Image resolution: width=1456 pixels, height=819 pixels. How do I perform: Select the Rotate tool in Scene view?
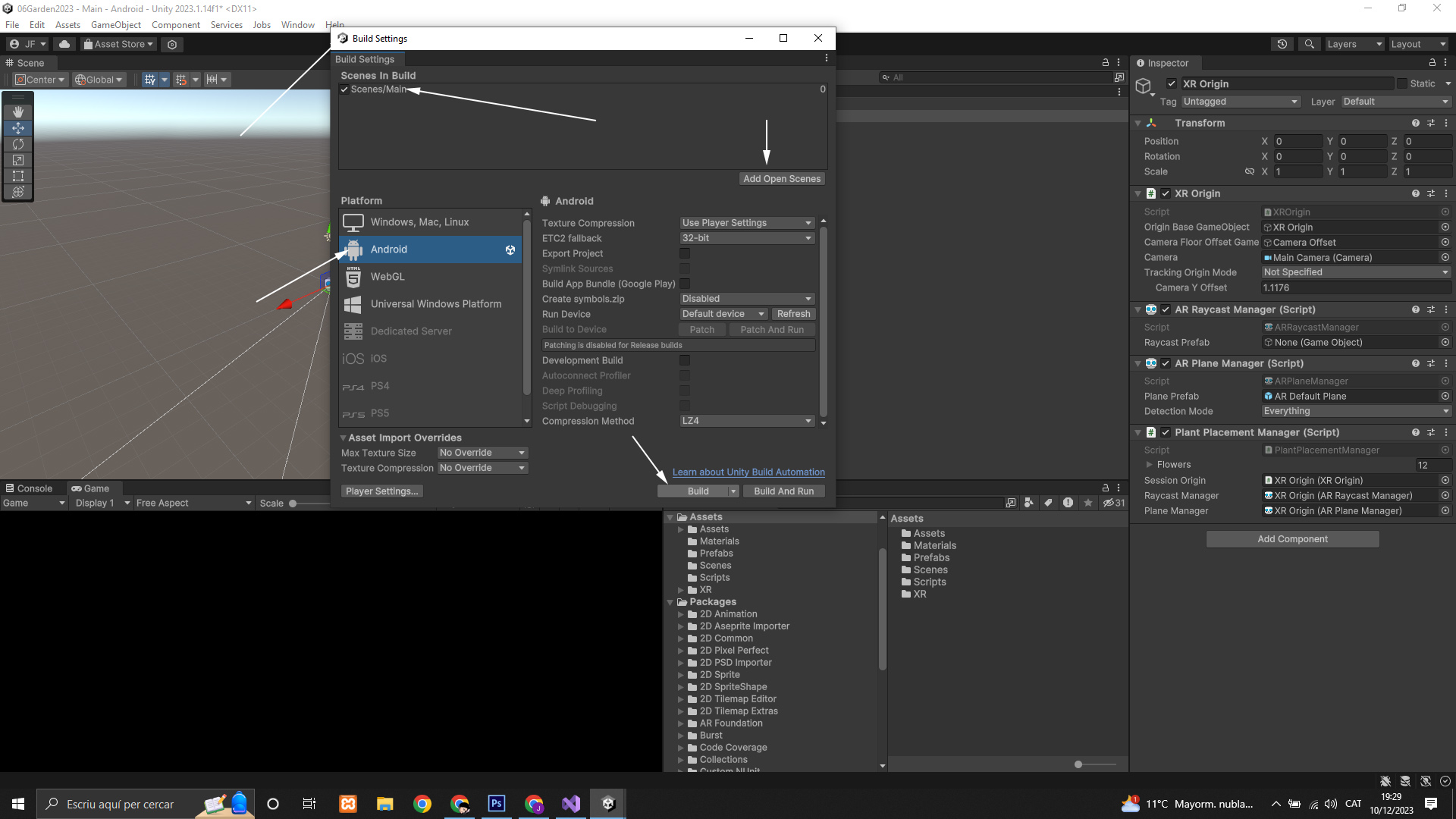click(x=18, y=144)
